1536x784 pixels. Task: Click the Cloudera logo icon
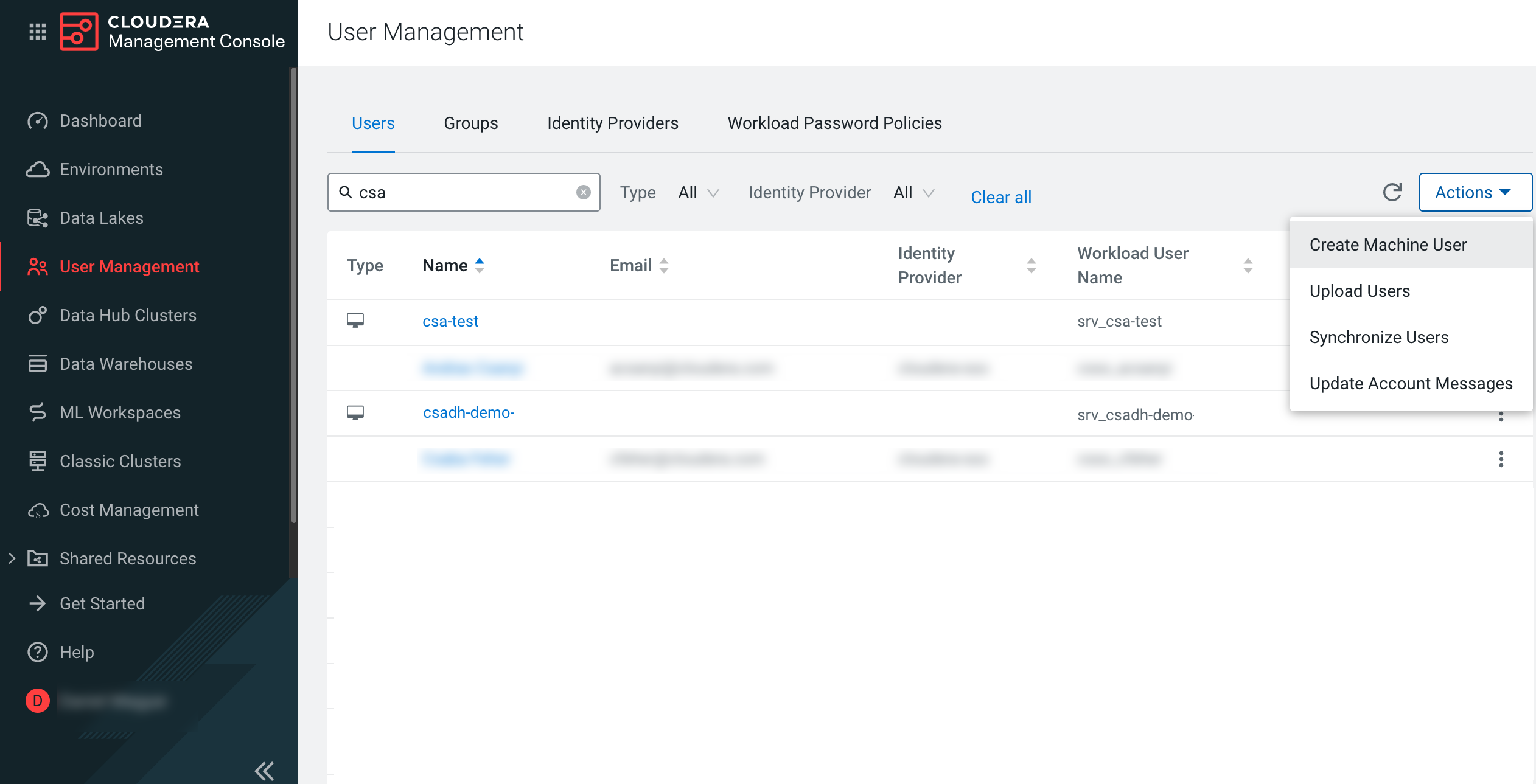[79, 32]
